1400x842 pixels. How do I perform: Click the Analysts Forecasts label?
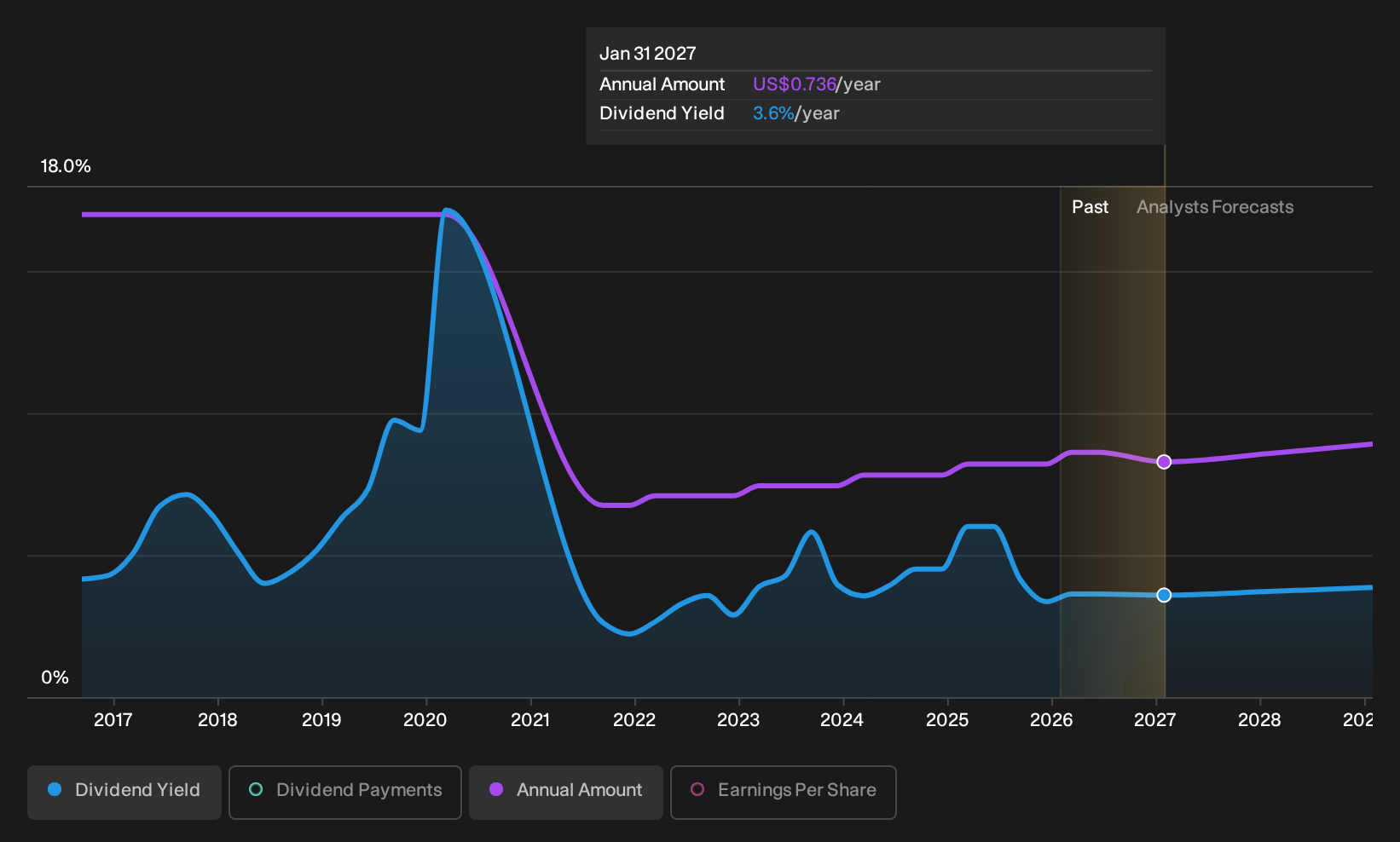[x=1215, y=207]
